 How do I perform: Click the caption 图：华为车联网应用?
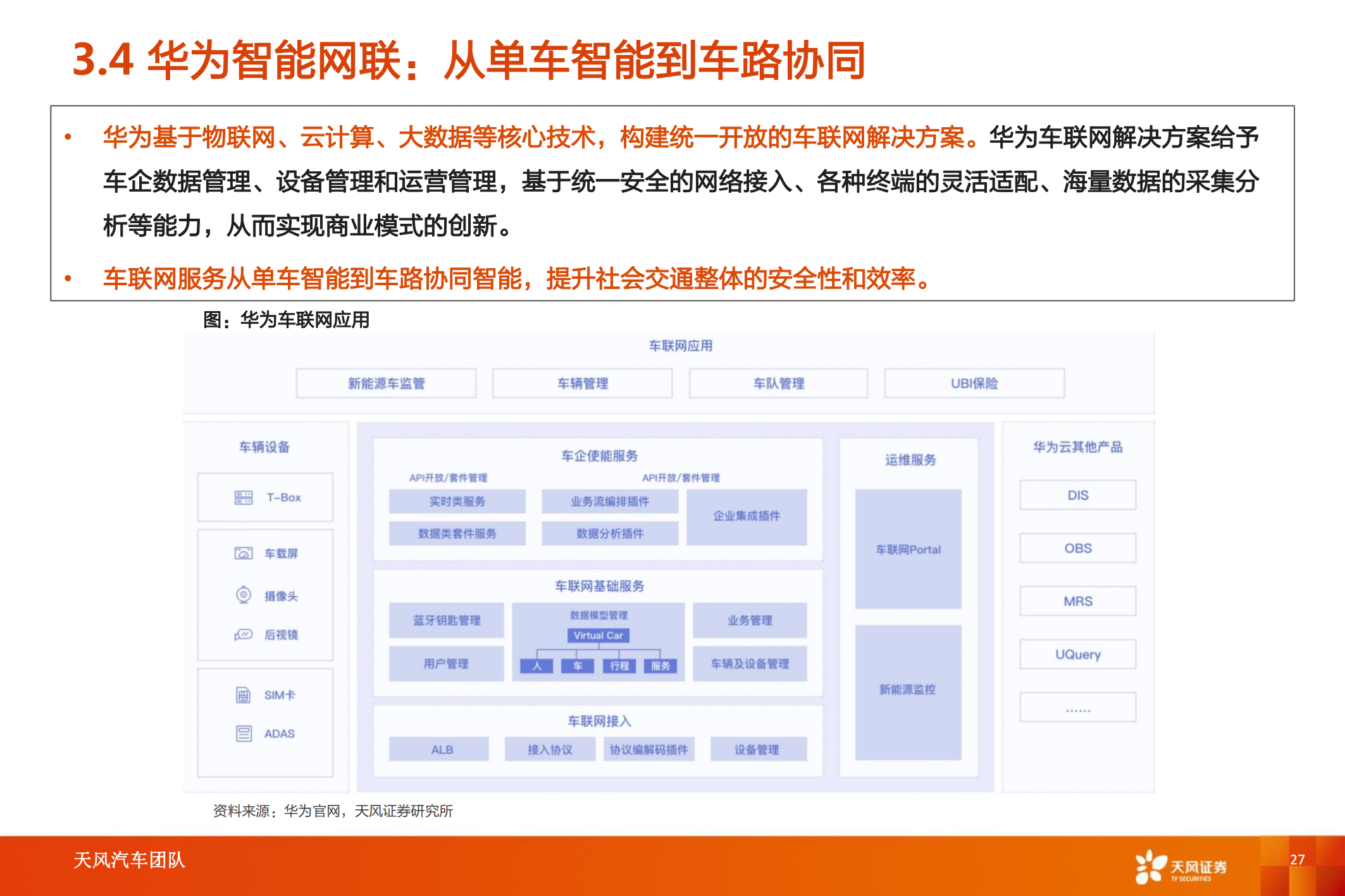pos(286,320)
